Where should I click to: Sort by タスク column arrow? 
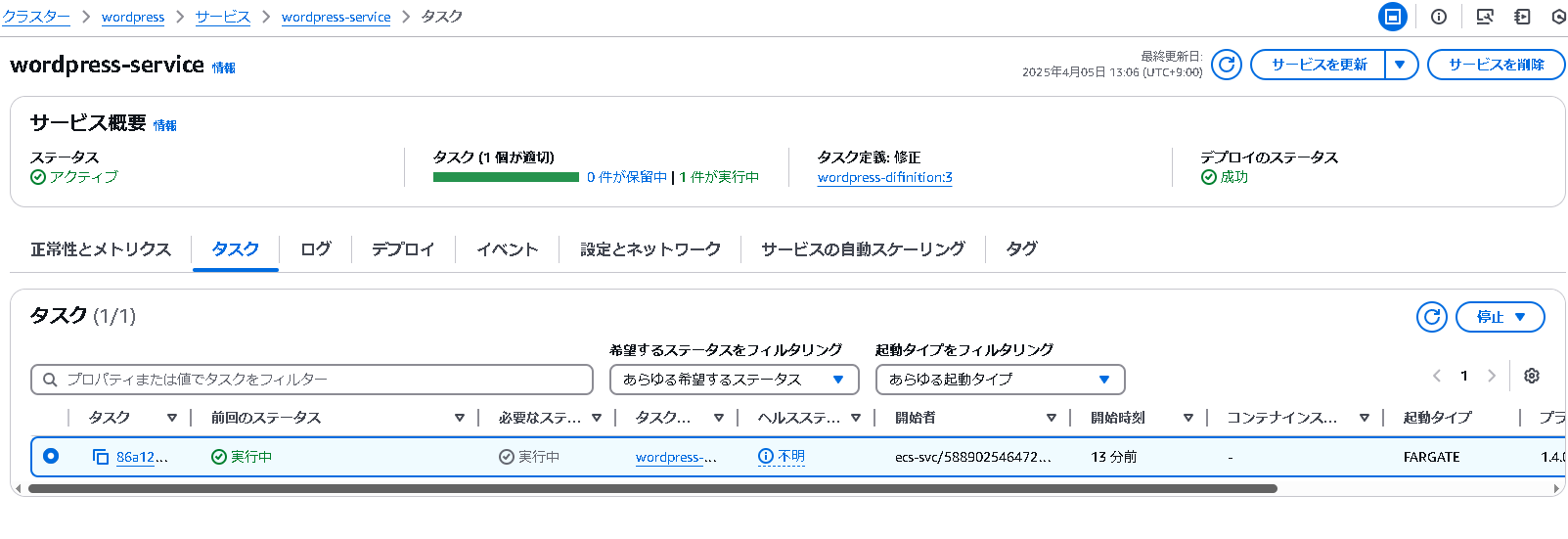[x=172, y=418]
